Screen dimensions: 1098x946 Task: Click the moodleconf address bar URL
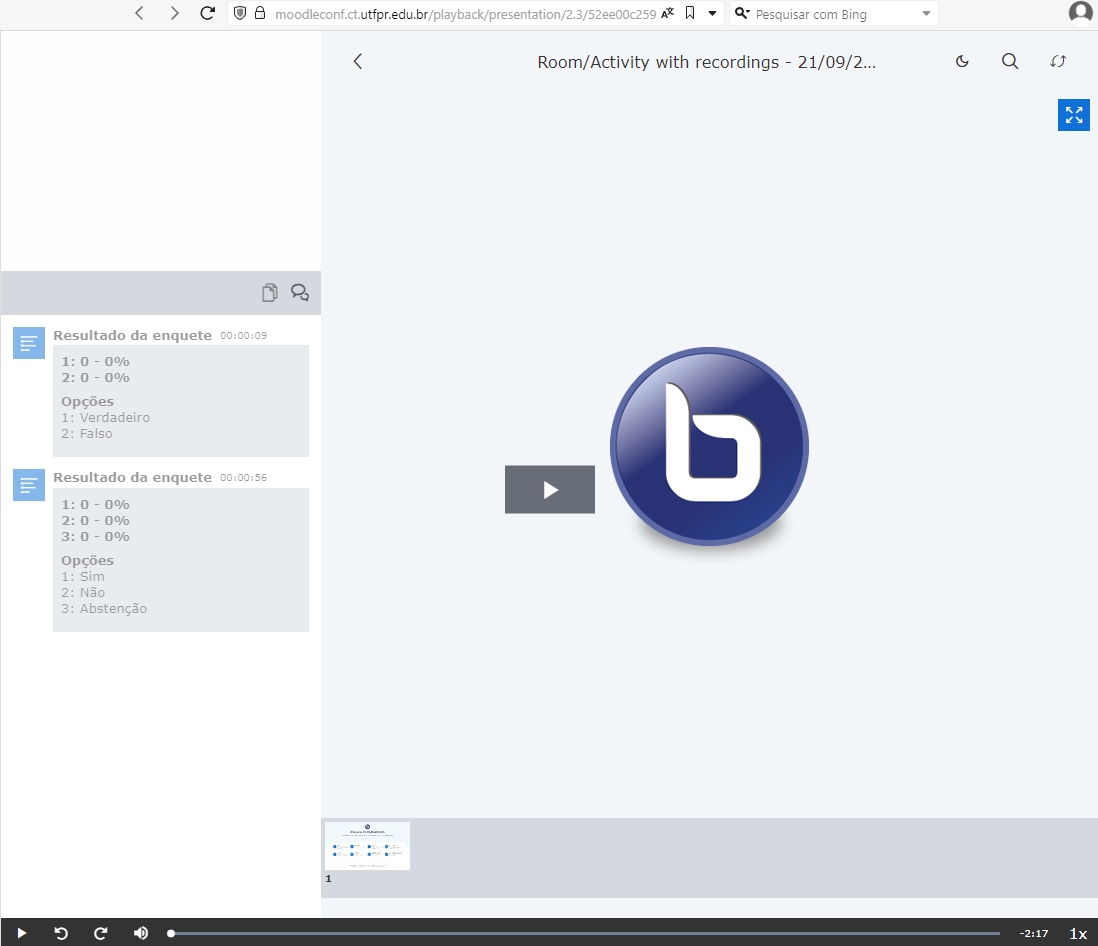point(465,14)
